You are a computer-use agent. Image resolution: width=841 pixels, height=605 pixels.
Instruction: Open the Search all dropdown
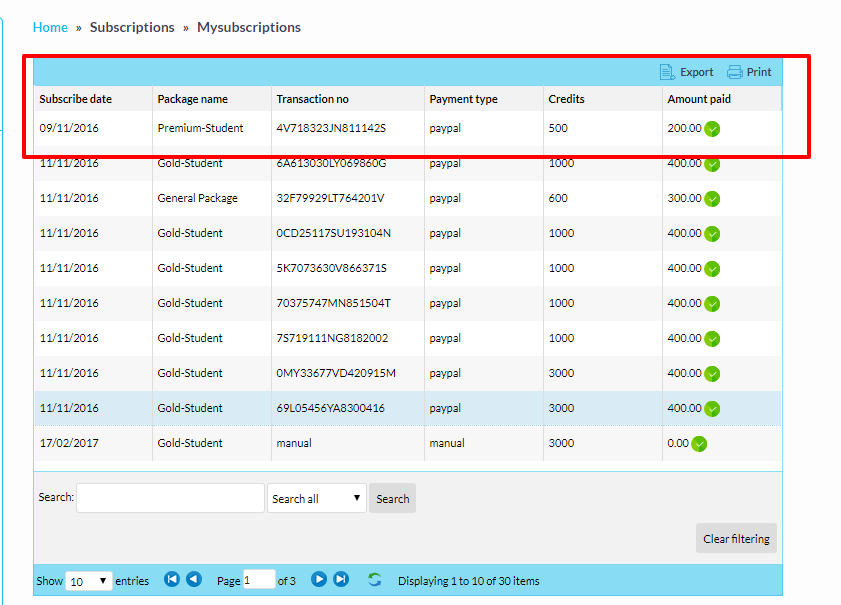pos(317,499)
